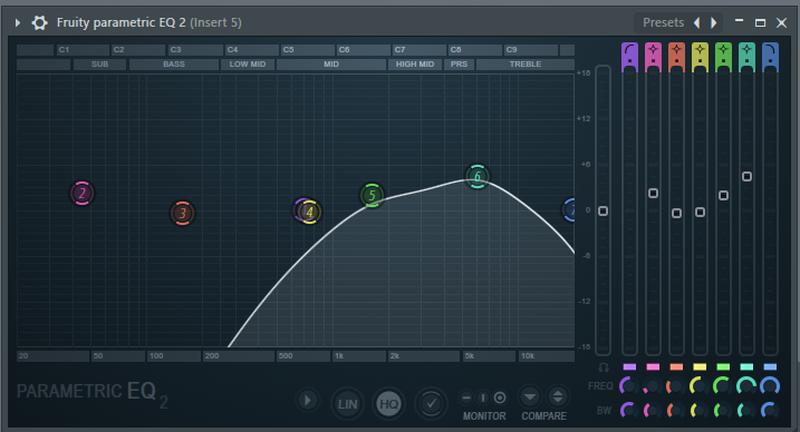Click the HIGH MID frequency range label
This screenshot has width=800, height=432.
415,64
